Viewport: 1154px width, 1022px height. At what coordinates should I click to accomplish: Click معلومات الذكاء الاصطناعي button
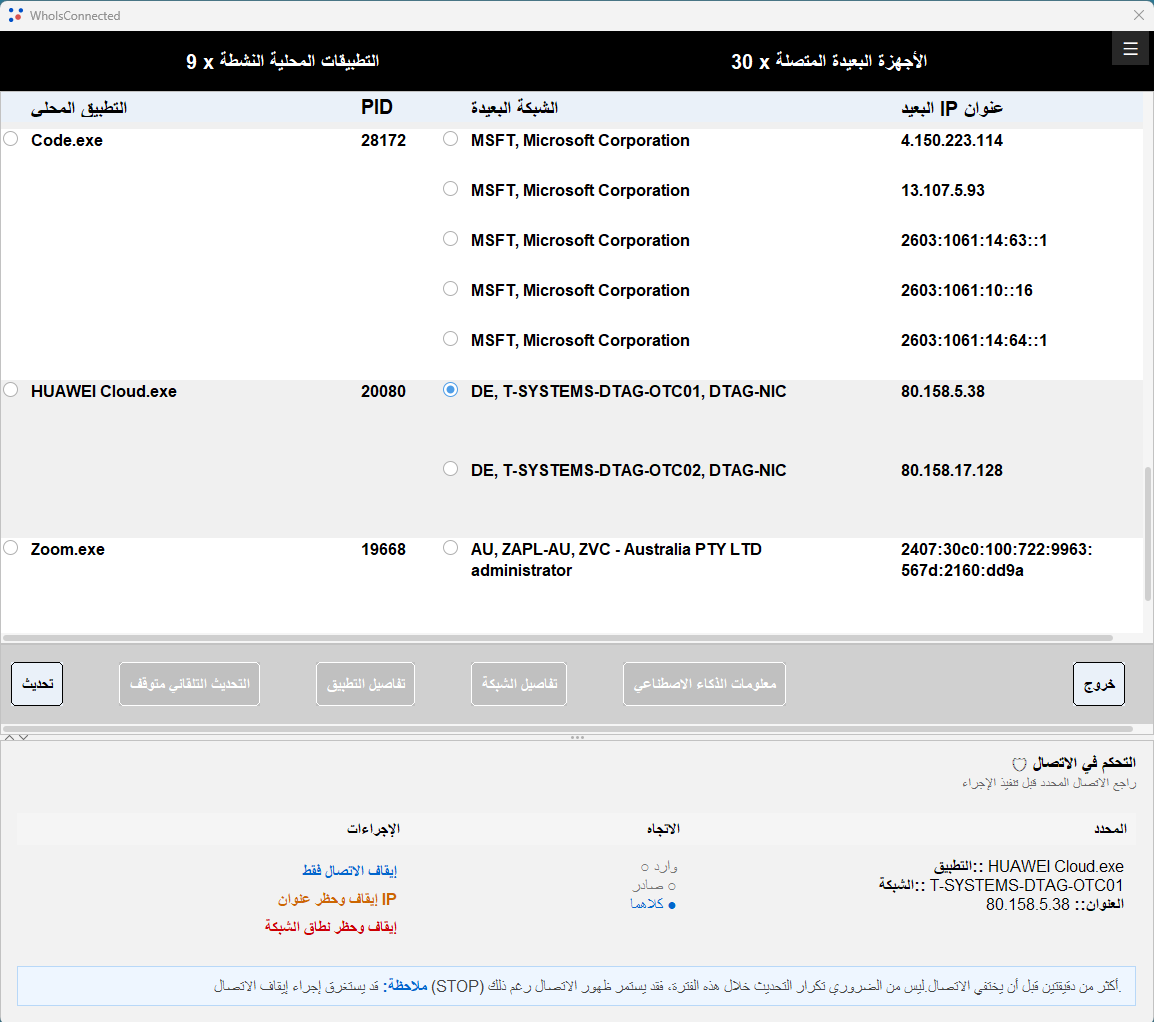[x=704, y=684]
